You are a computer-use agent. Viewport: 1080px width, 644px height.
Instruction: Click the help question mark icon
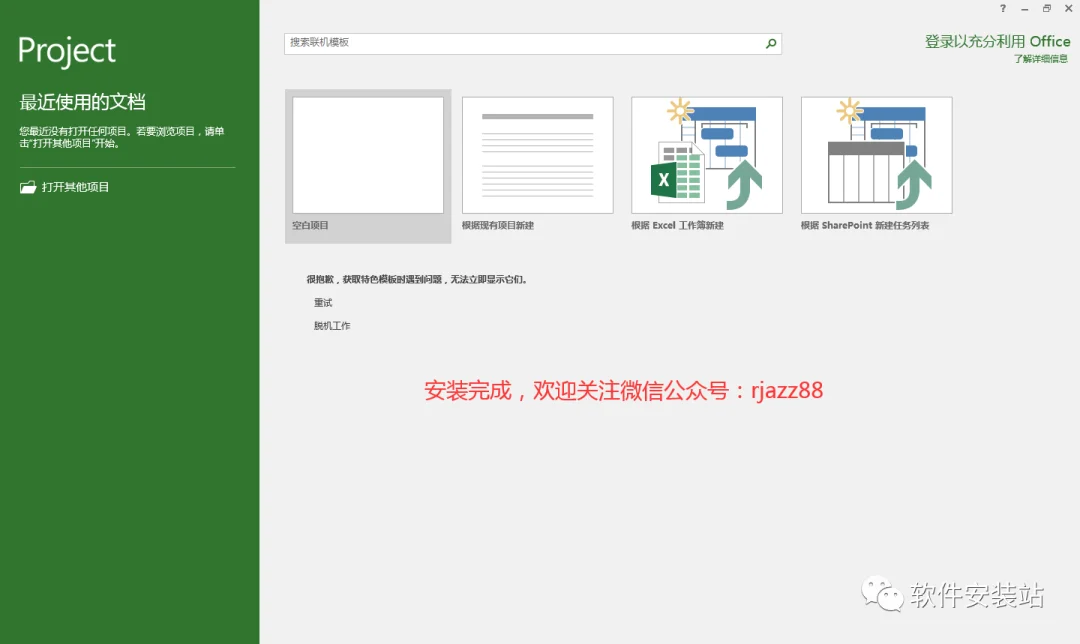point(1003,8)
